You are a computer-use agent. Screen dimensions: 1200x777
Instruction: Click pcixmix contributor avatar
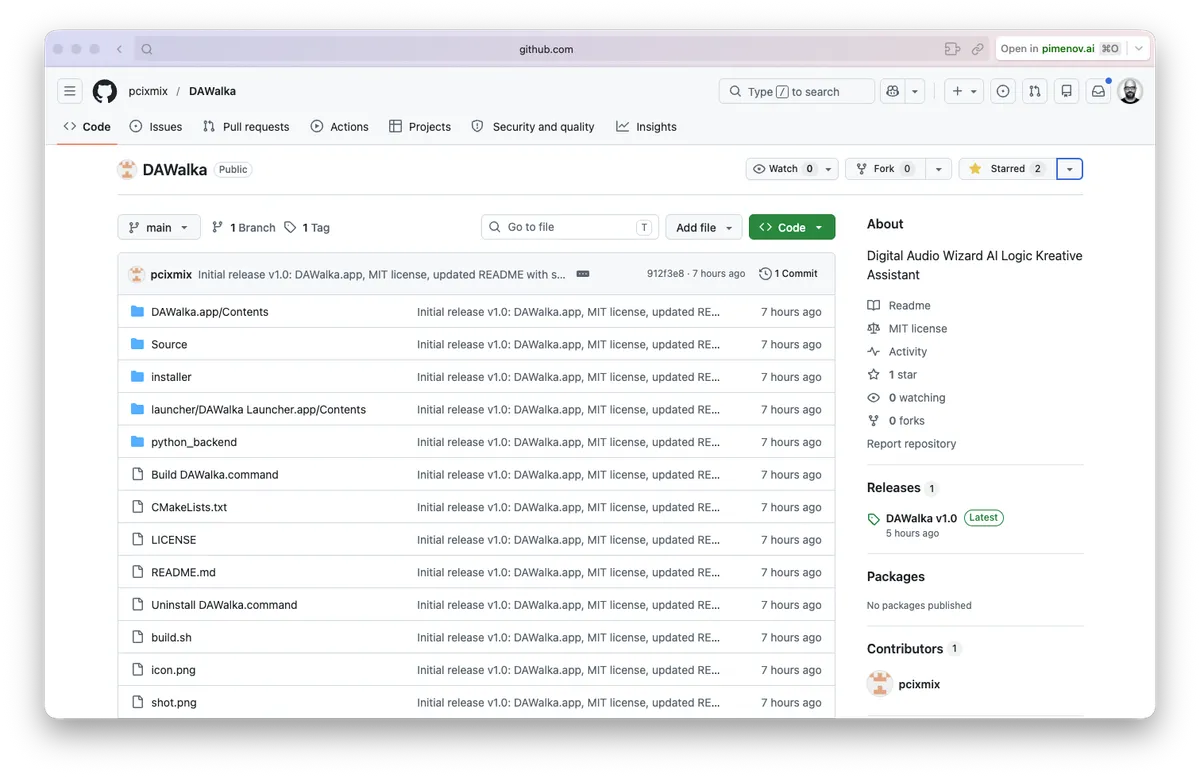click(x=879, y=684)
